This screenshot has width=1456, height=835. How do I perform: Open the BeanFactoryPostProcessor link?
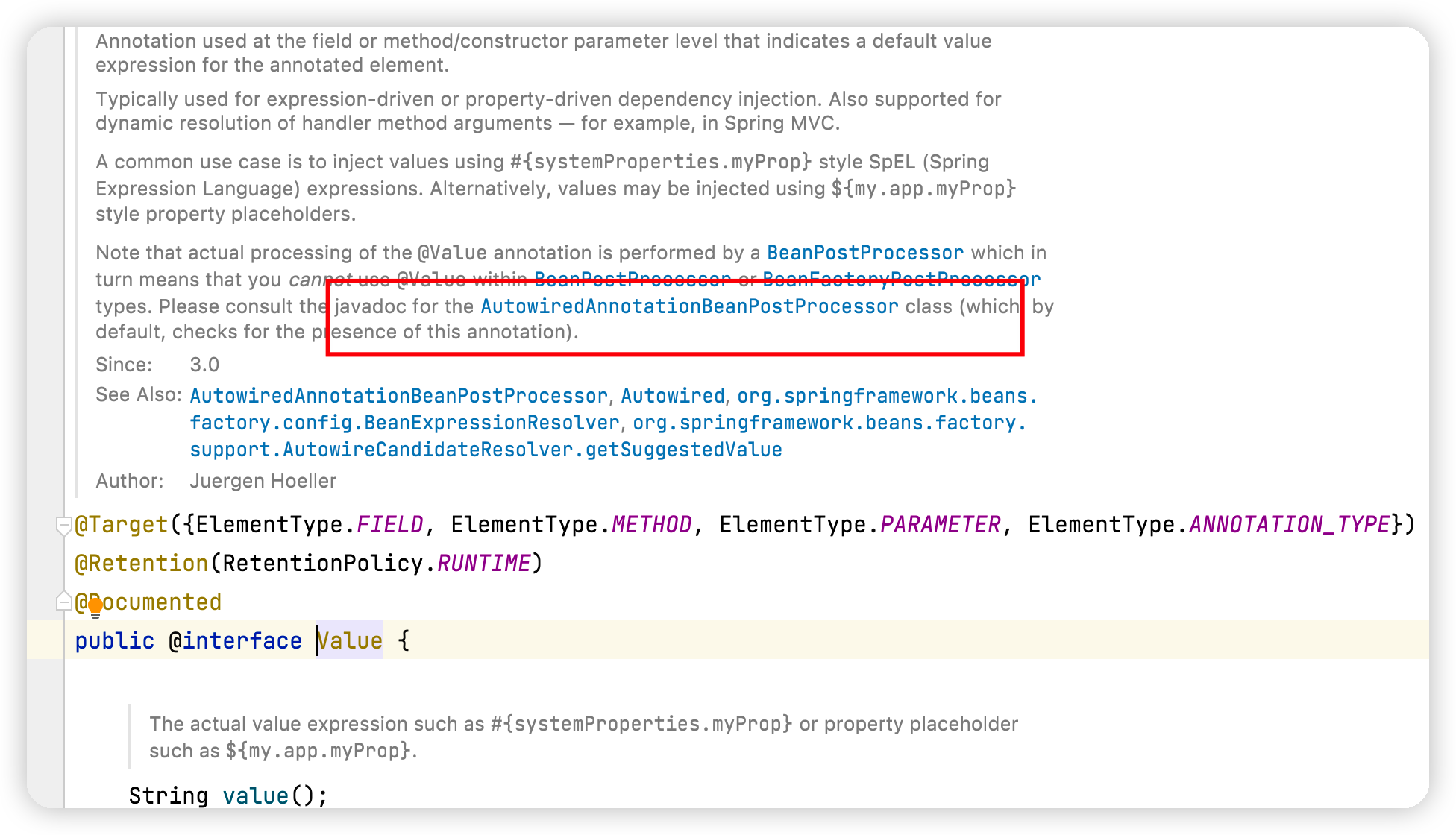coord(901,280)
